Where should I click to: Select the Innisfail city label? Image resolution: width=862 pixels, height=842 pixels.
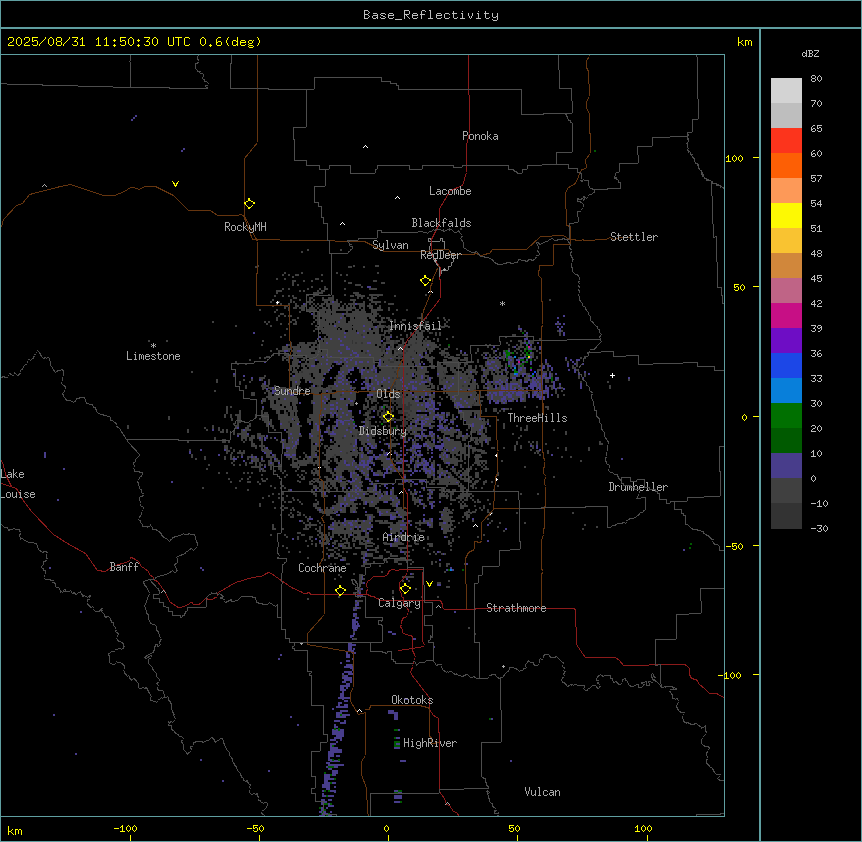click(x=415, y=326)
